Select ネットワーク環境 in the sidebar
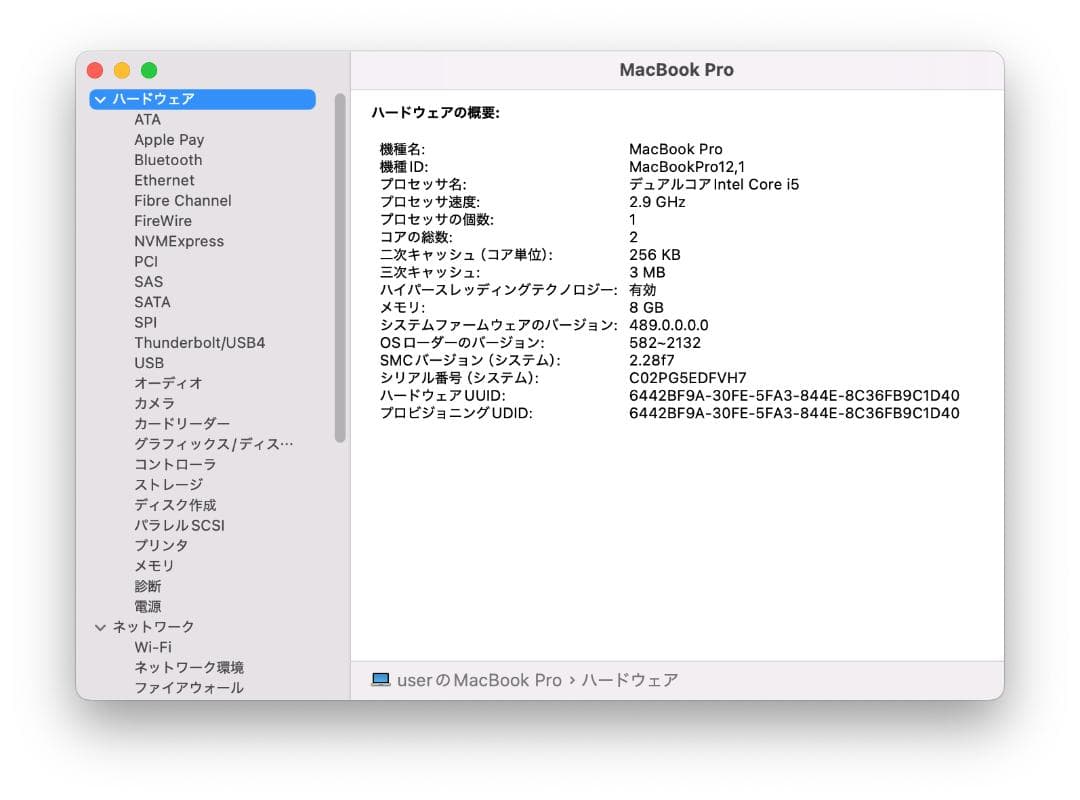1080x800 pixels. click(189, 668)
